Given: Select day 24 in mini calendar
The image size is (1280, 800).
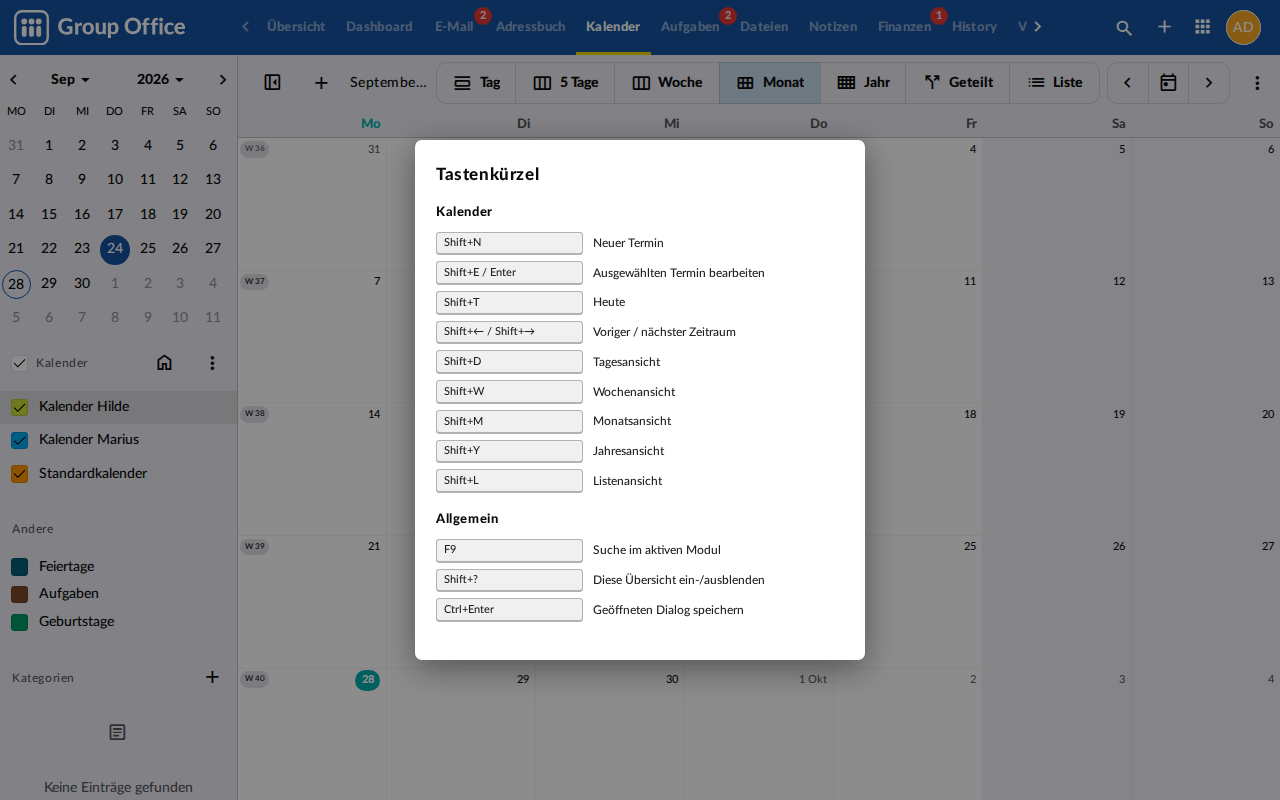Looking at the screenshot, I should click(115, 249).
